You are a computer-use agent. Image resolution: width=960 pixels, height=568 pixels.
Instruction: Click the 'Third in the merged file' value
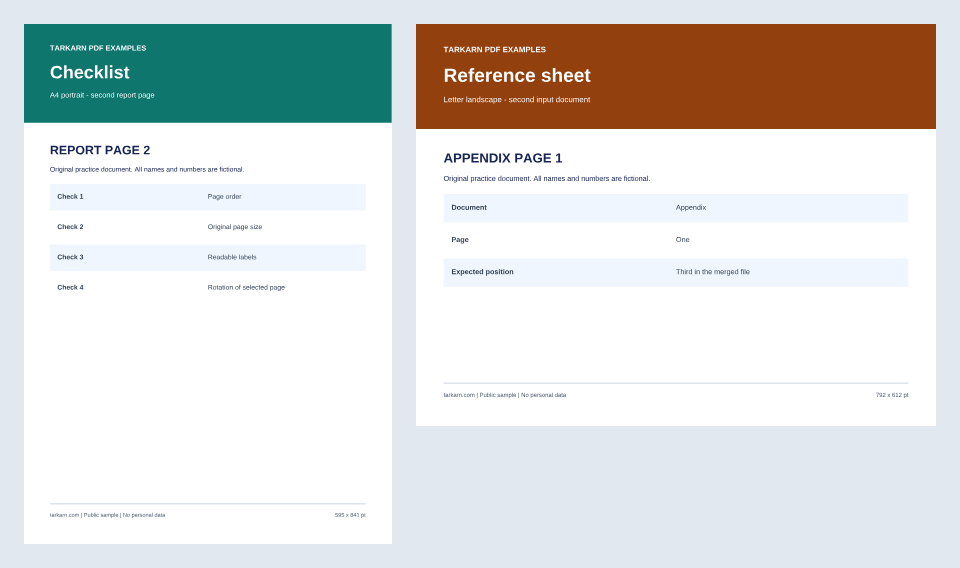(x=713, y=272)
